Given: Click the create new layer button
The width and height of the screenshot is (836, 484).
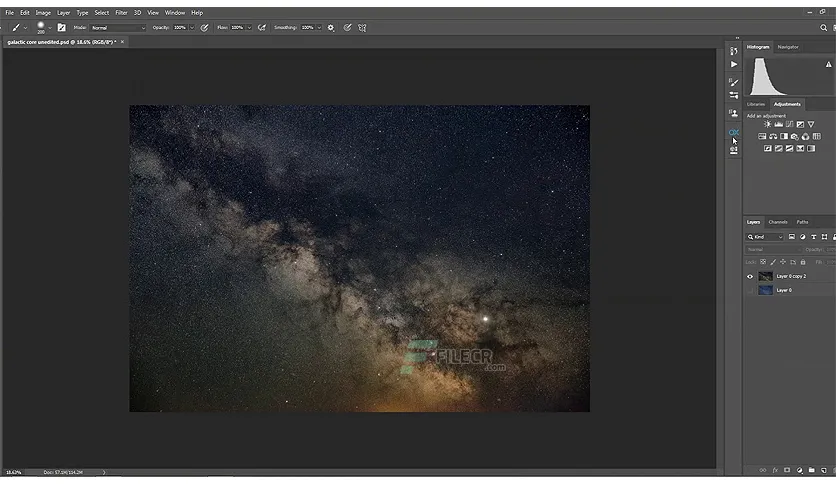Looking at the screenshot, I should point(823,470).
